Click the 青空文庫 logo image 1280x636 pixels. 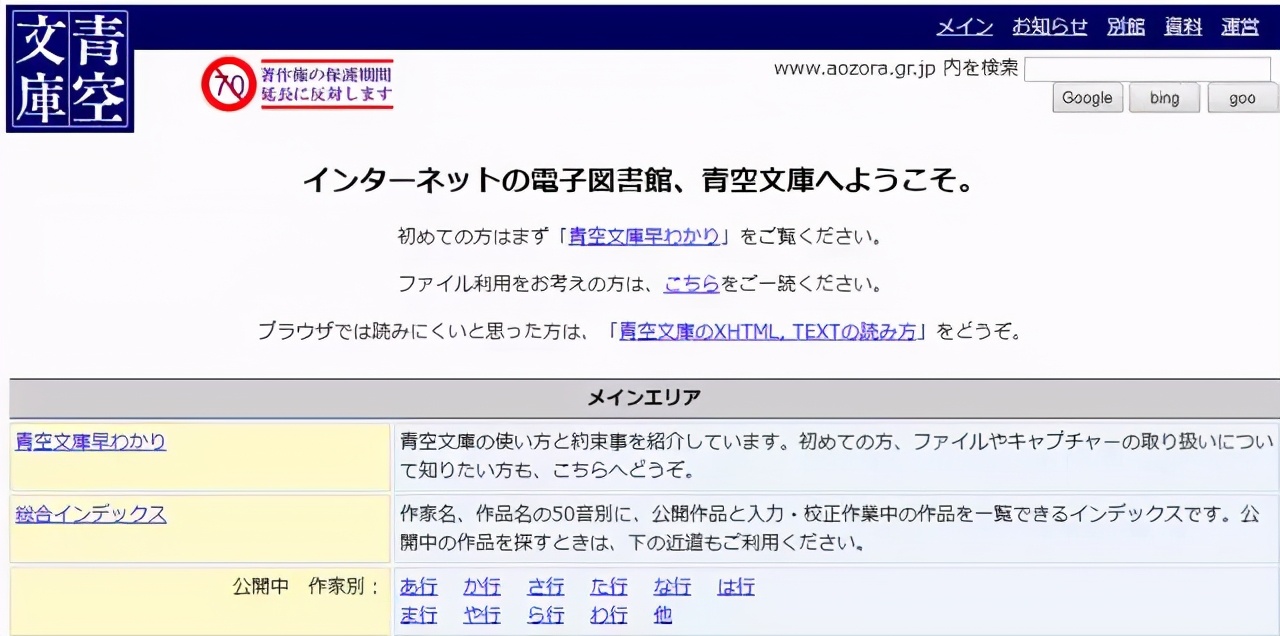70,69
